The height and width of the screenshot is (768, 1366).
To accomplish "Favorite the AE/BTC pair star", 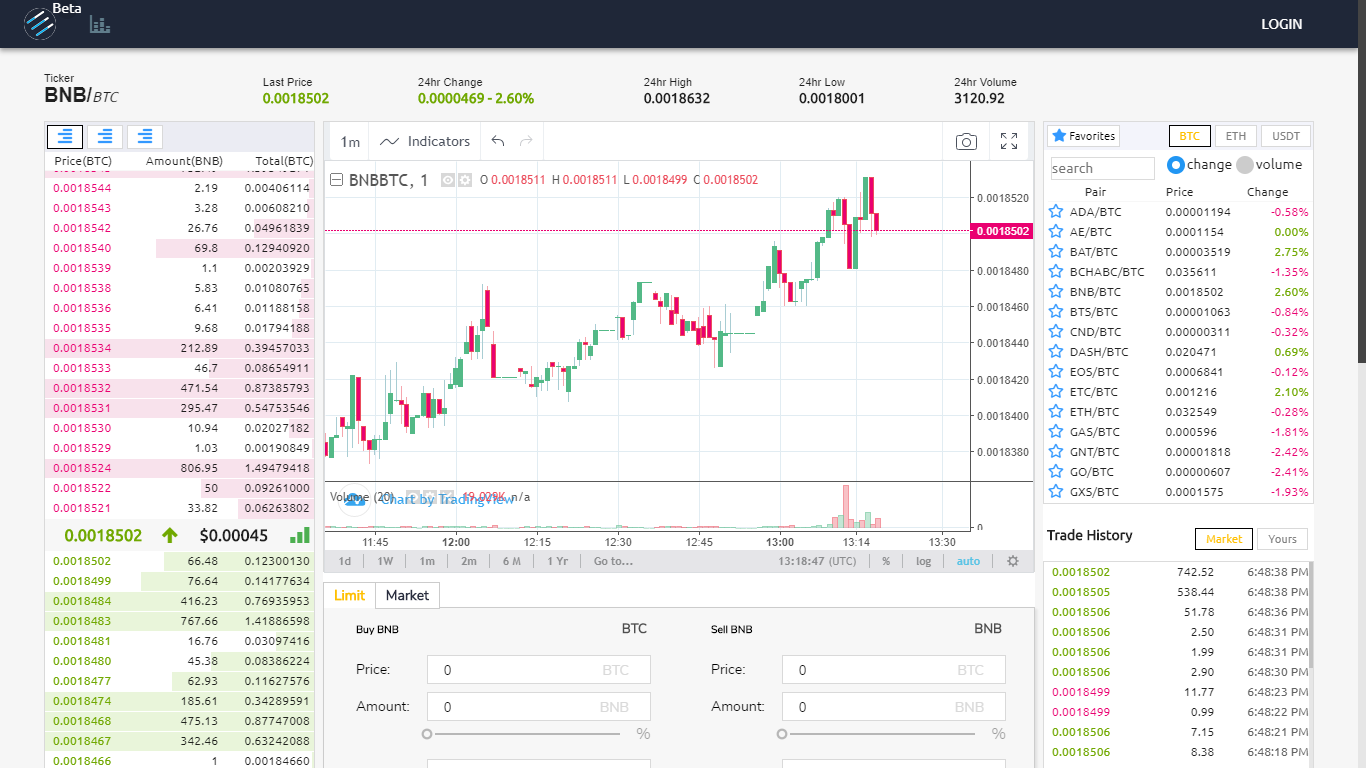I will 1055,231.
